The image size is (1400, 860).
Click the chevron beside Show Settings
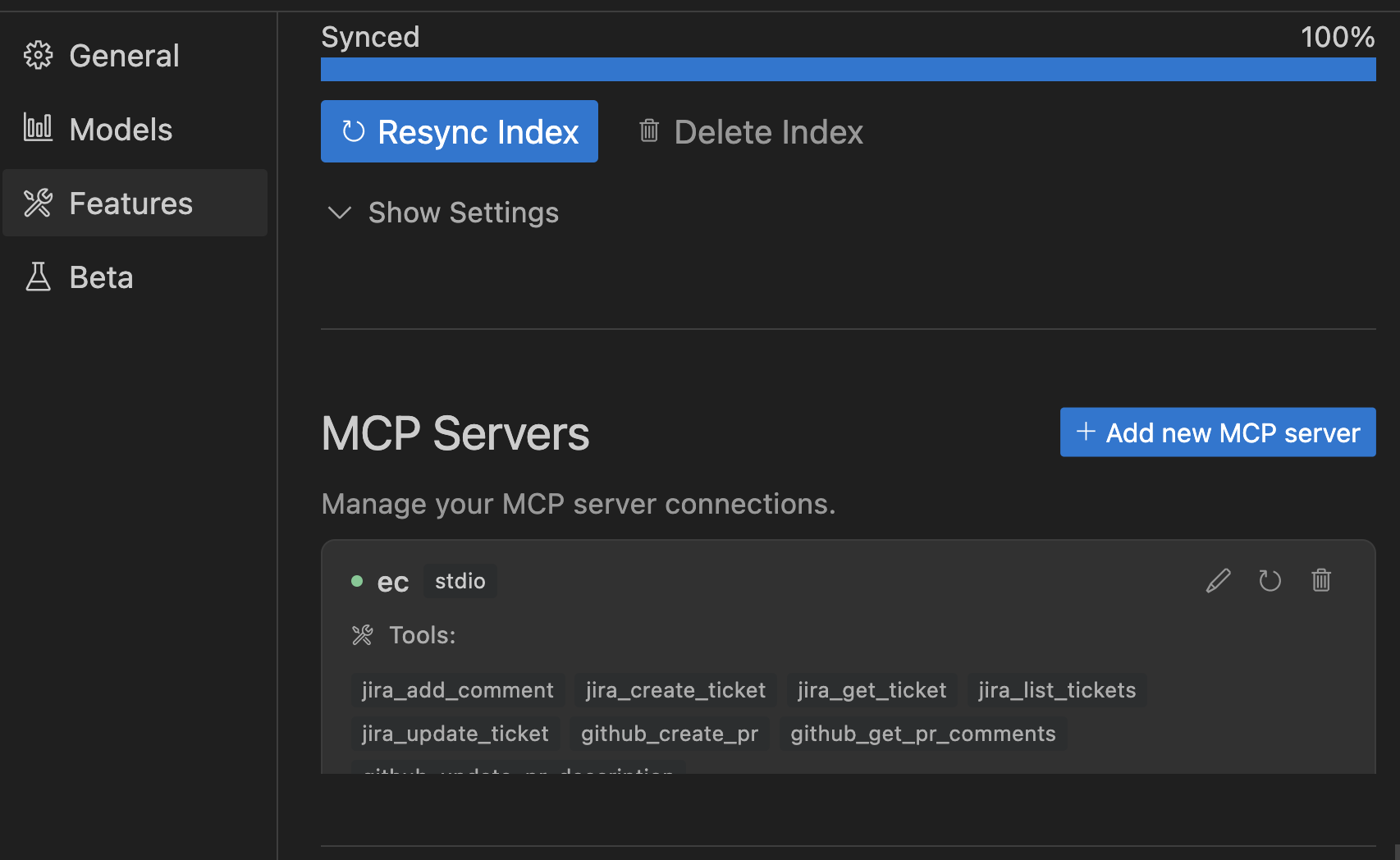(x=339, y=213)
